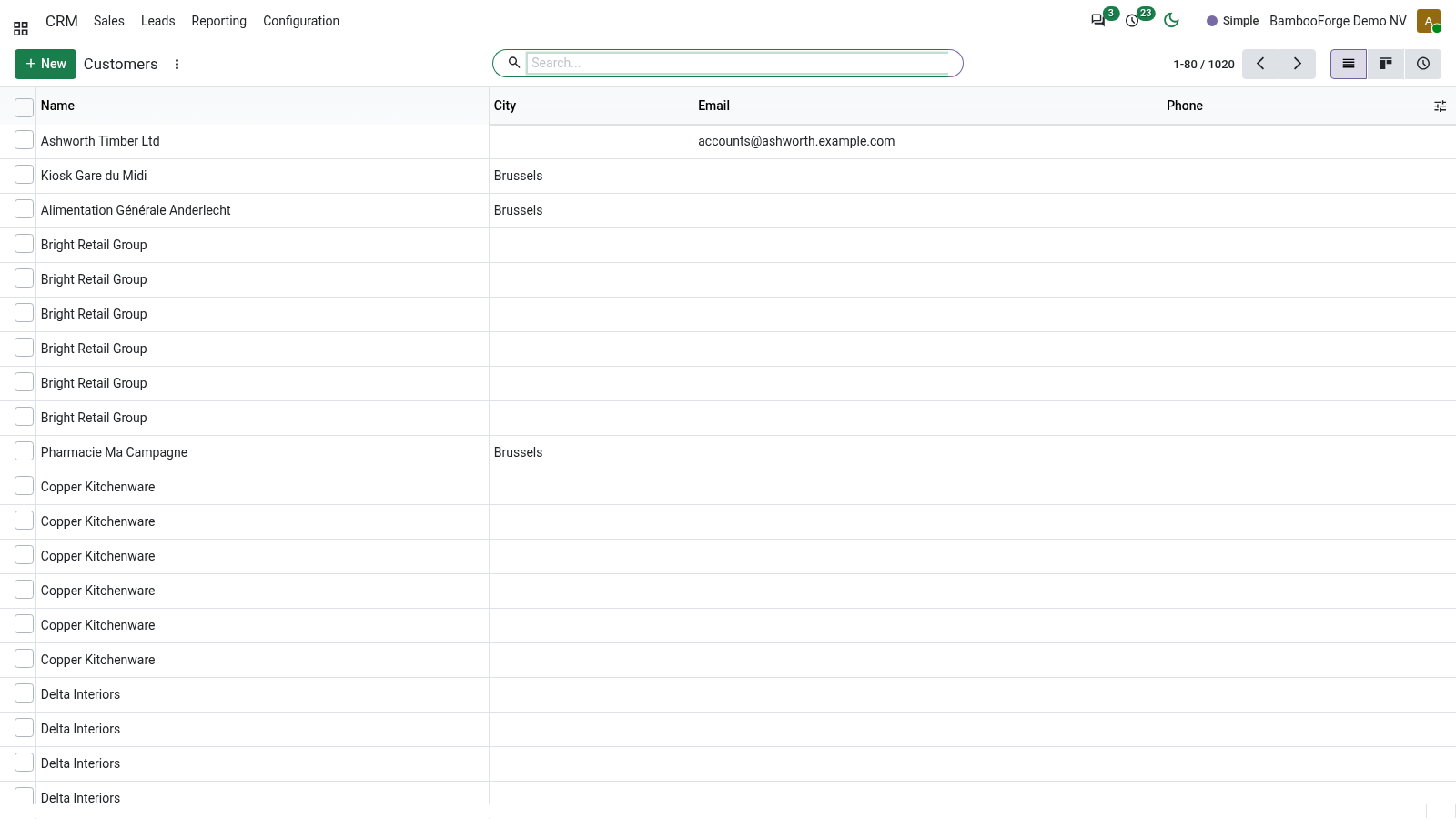Open the Configuration menu
This screenshot has height=819, width=1456.
pyautogui.click(x=301, y=21)
